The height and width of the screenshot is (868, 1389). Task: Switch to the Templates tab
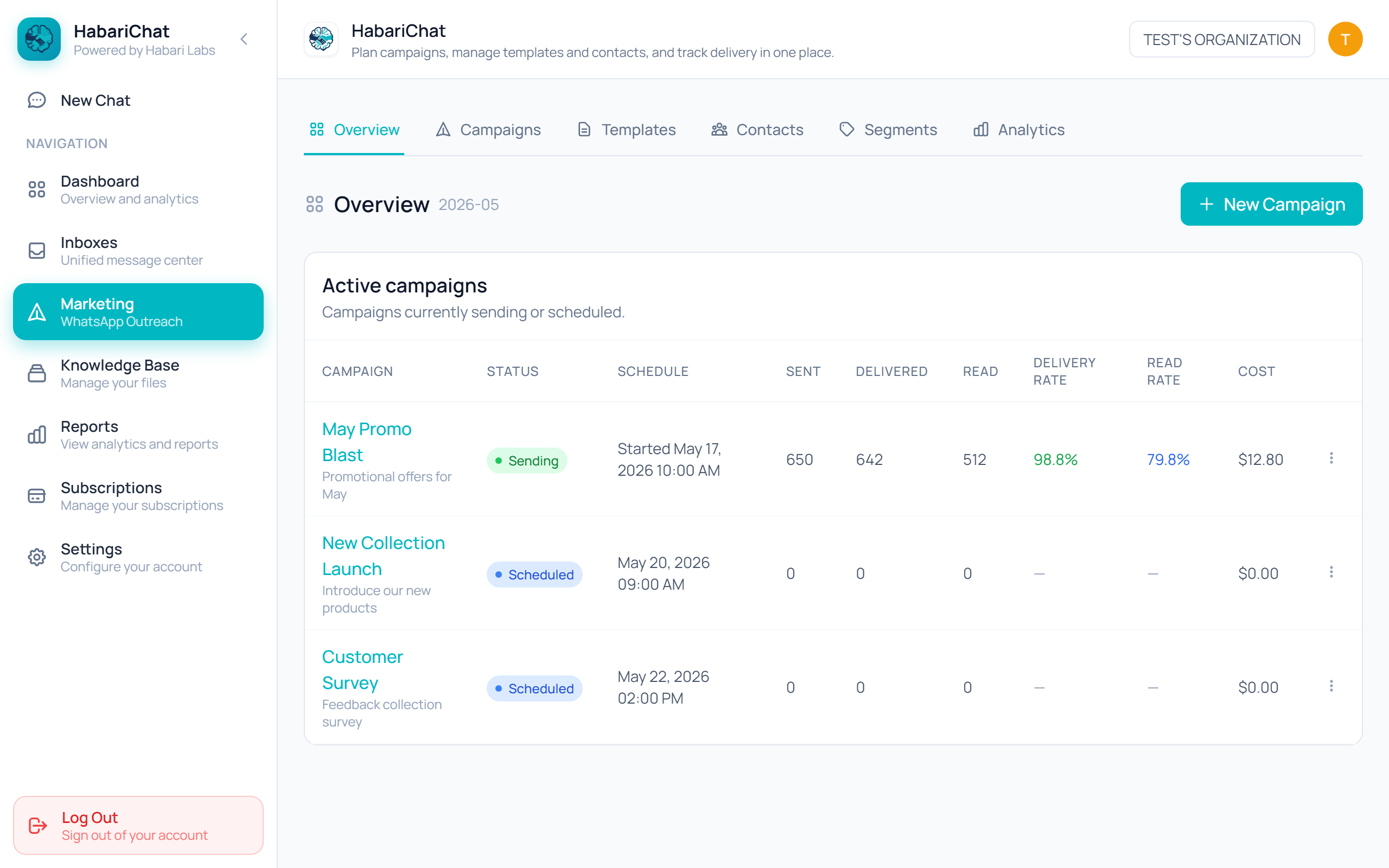(626, 130)
